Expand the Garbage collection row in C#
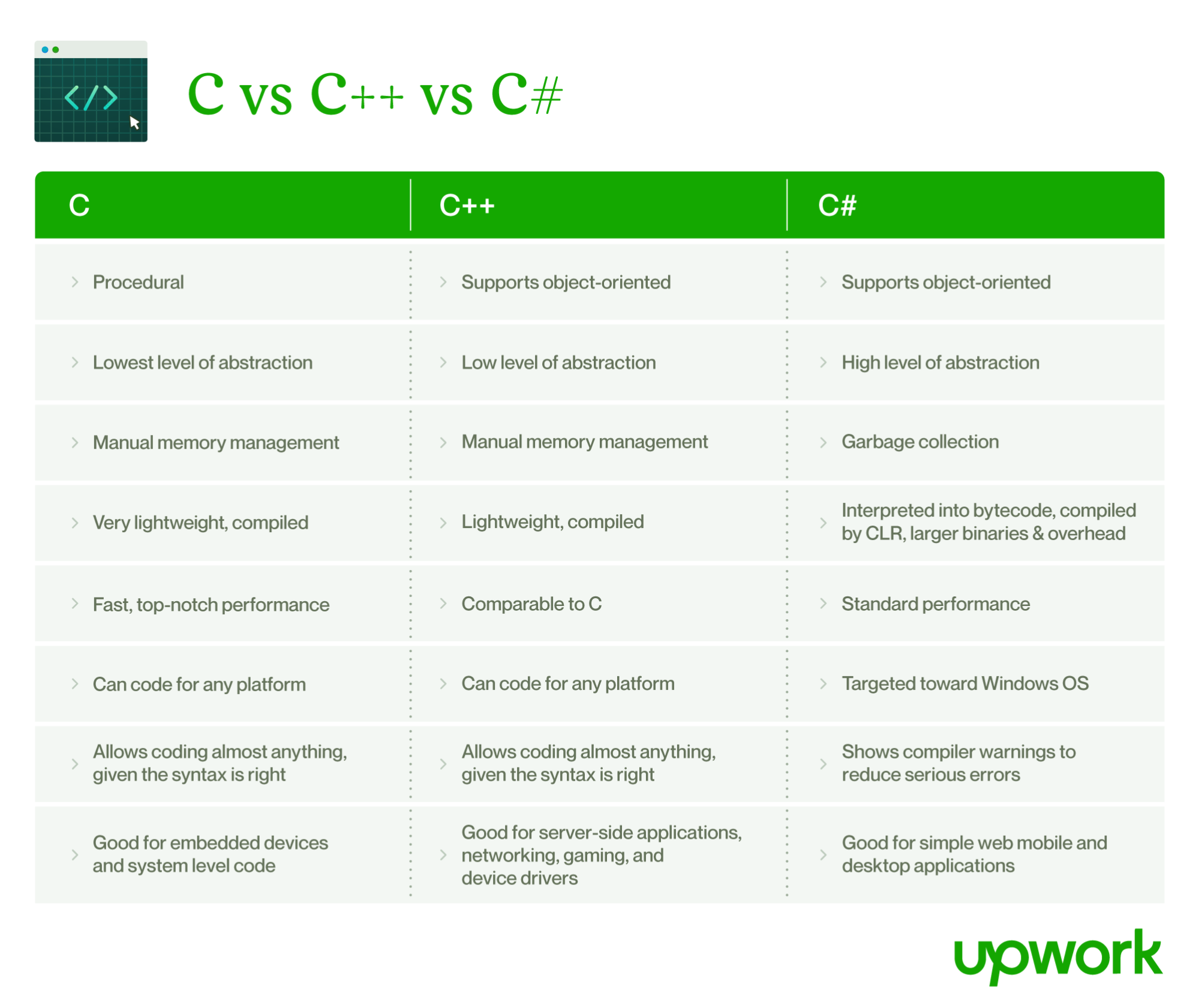1199x1008 pixels. click(822, 438)
